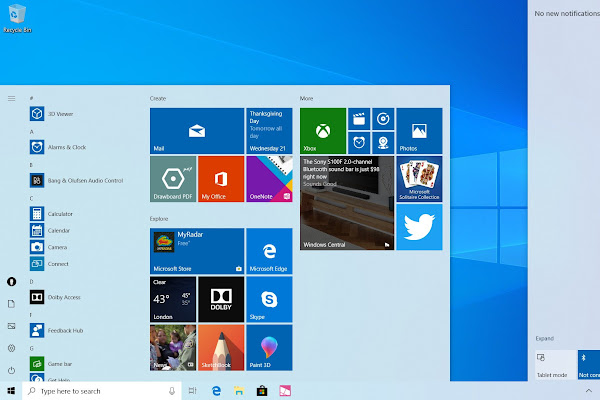Open Settings gear in Start sidebar
The width and height of the screenshot is (600, 400).
pyautogui.click(x=11, y=348)
